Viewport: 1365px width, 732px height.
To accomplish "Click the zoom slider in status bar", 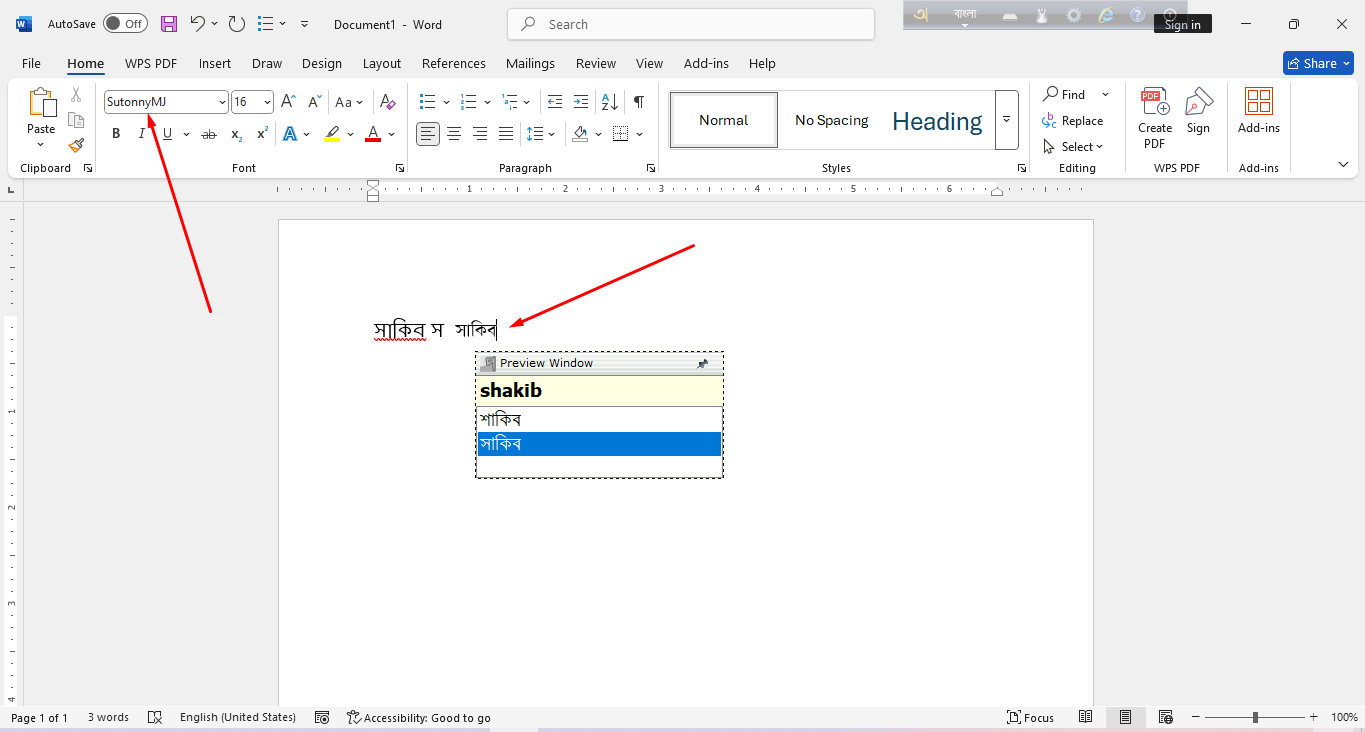I will (1255, 717).
